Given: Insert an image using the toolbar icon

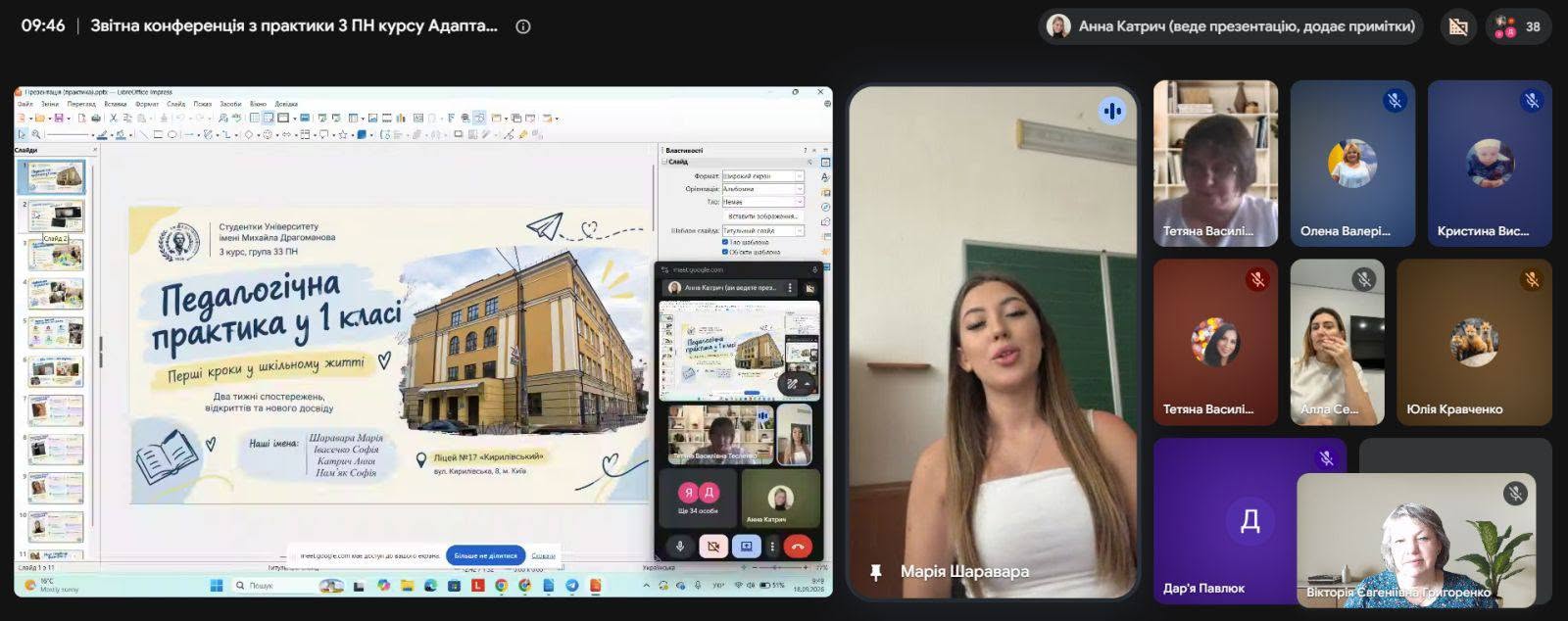Looking at the screenshot, I should [x=372, y=119].
